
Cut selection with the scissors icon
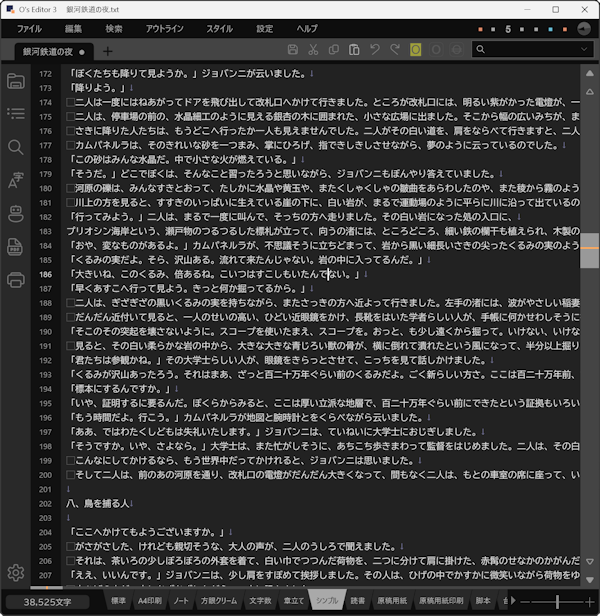[x=313, y=50]
